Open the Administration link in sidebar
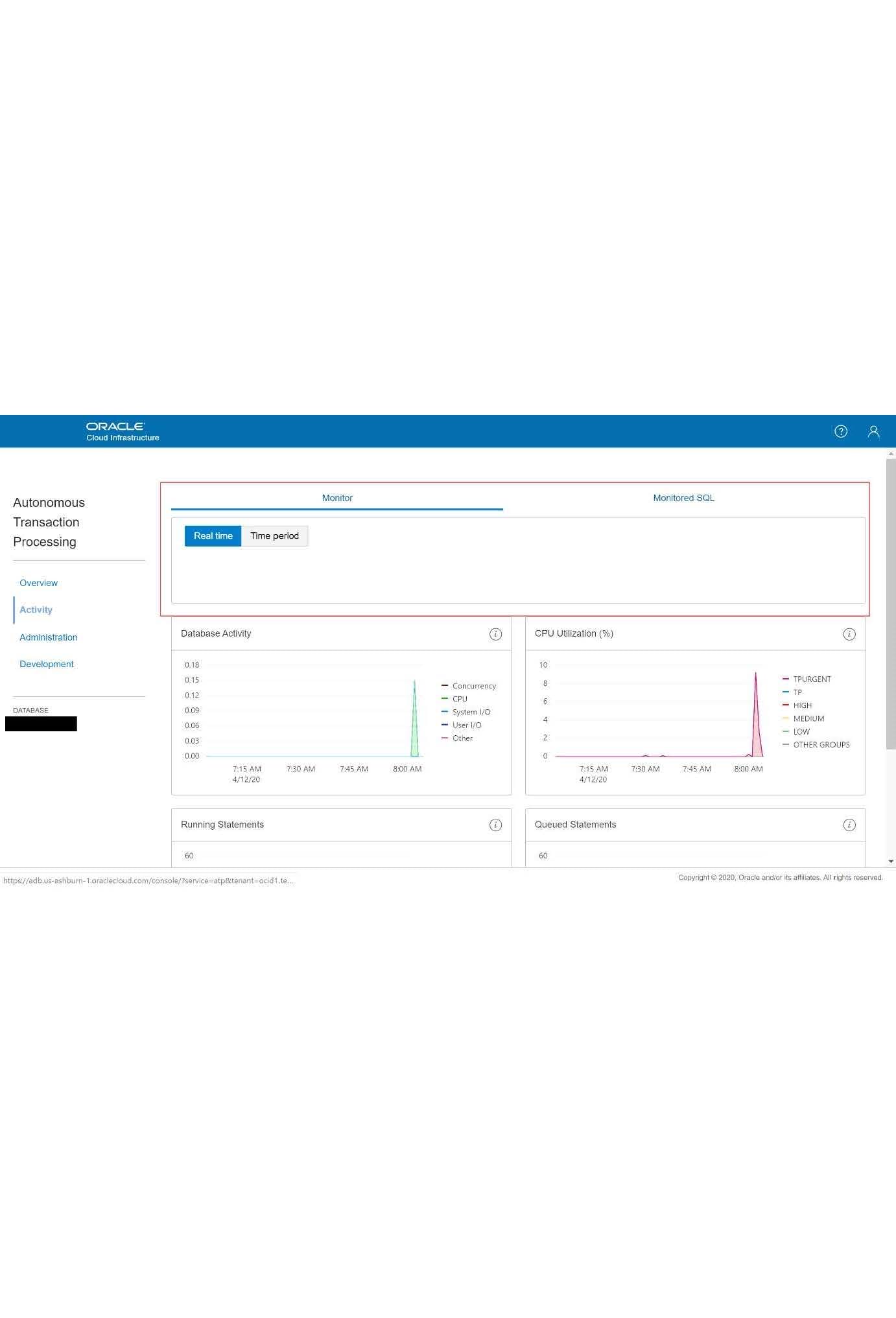Image resolution: width=896 pixels, height=1318 pixels. 49,637
